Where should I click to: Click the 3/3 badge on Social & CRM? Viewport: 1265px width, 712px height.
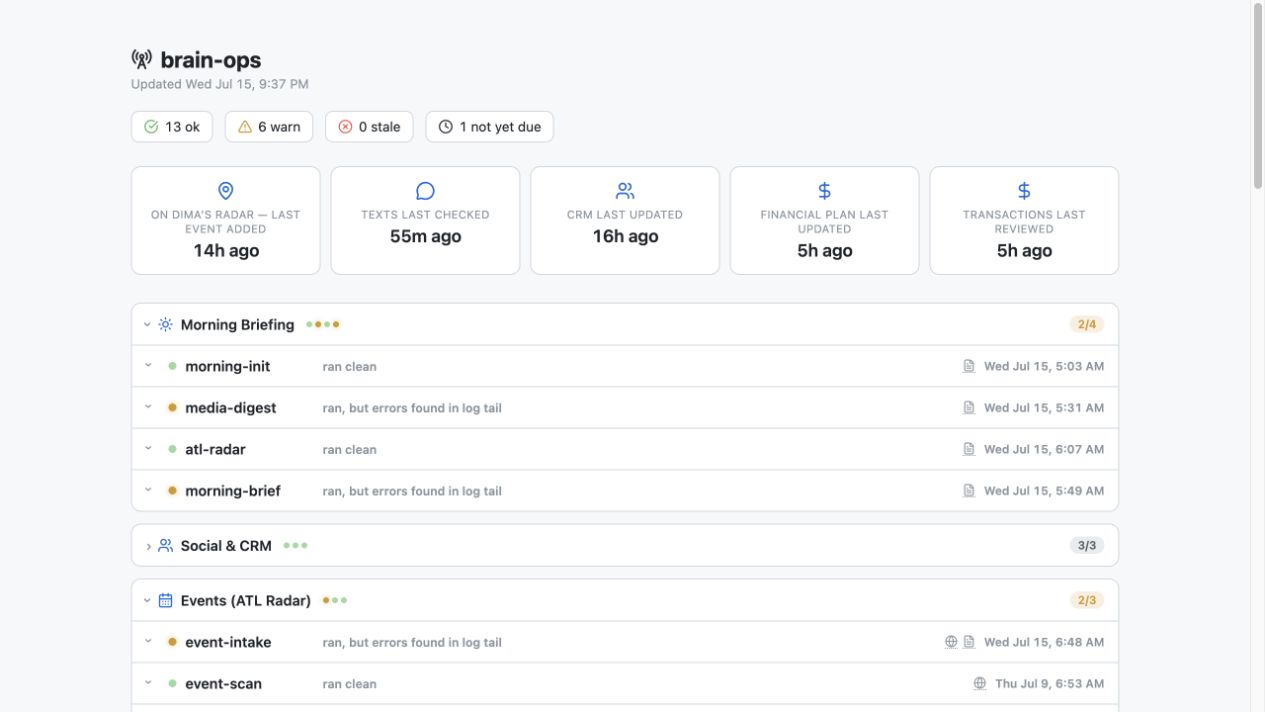(x=1087, y=546)
